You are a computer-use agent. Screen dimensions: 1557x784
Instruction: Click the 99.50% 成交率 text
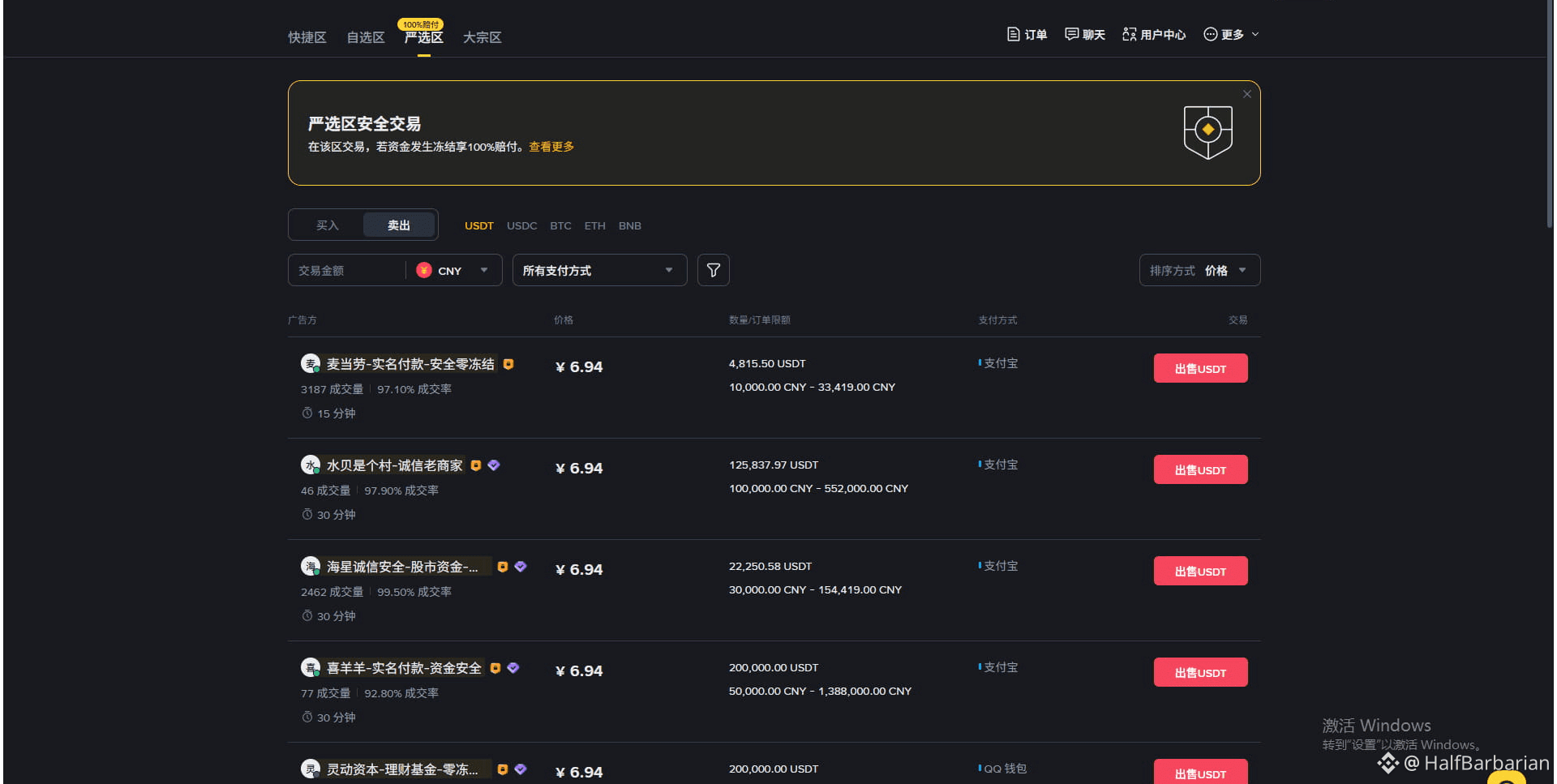[x=414, y=592]
